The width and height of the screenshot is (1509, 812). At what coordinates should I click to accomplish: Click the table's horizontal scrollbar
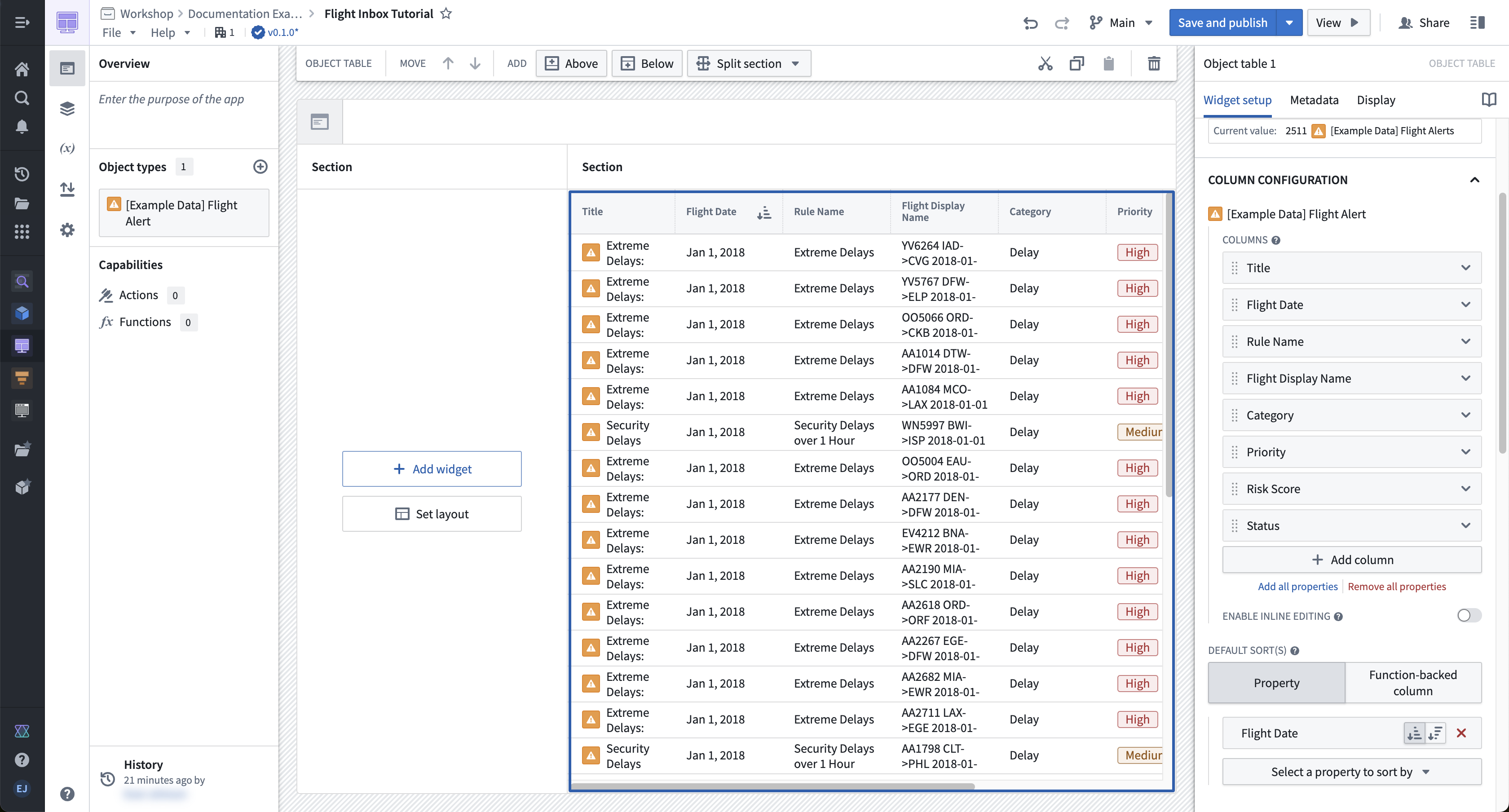(x=773, y=786)
